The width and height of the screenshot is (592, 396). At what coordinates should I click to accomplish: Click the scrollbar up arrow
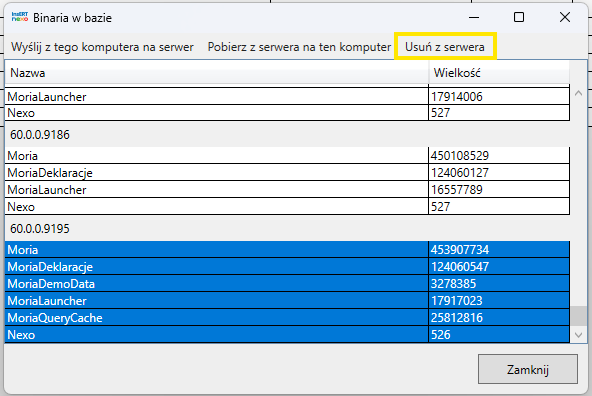click(x=578, y=93)
